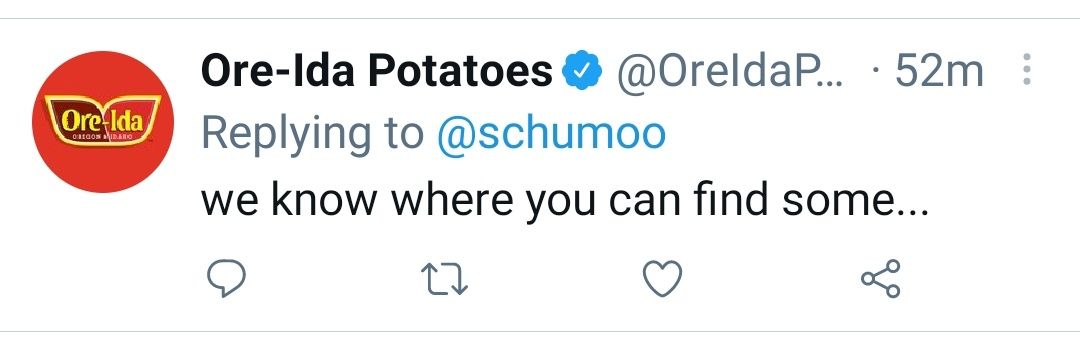Screen dimensions: 1080x360
Task: Tap the 'Oregon & Idaho' text in logo
Action: coord(101,137)
